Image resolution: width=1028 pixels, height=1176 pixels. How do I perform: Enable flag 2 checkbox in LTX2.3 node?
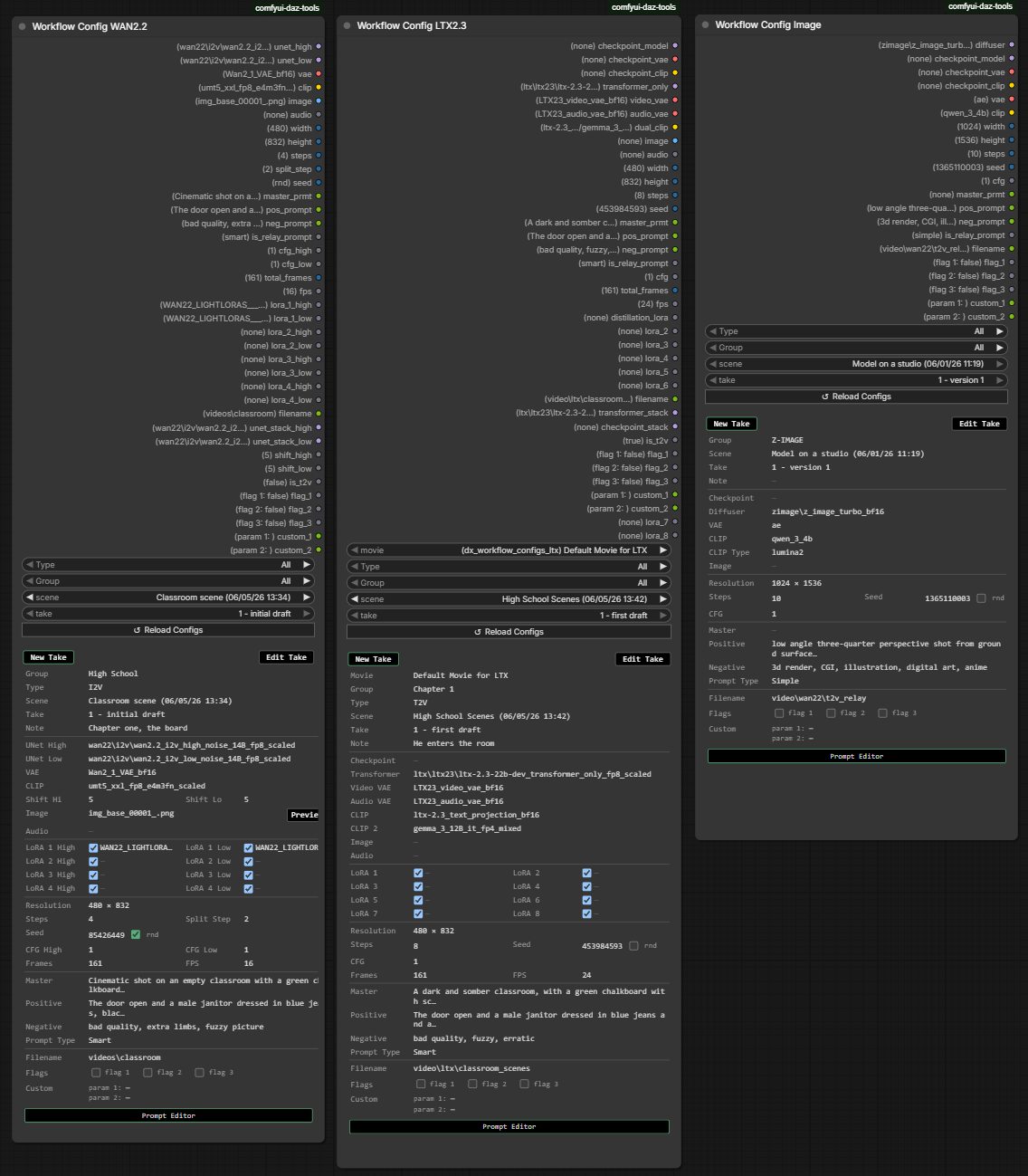[x=472, y=1084]
